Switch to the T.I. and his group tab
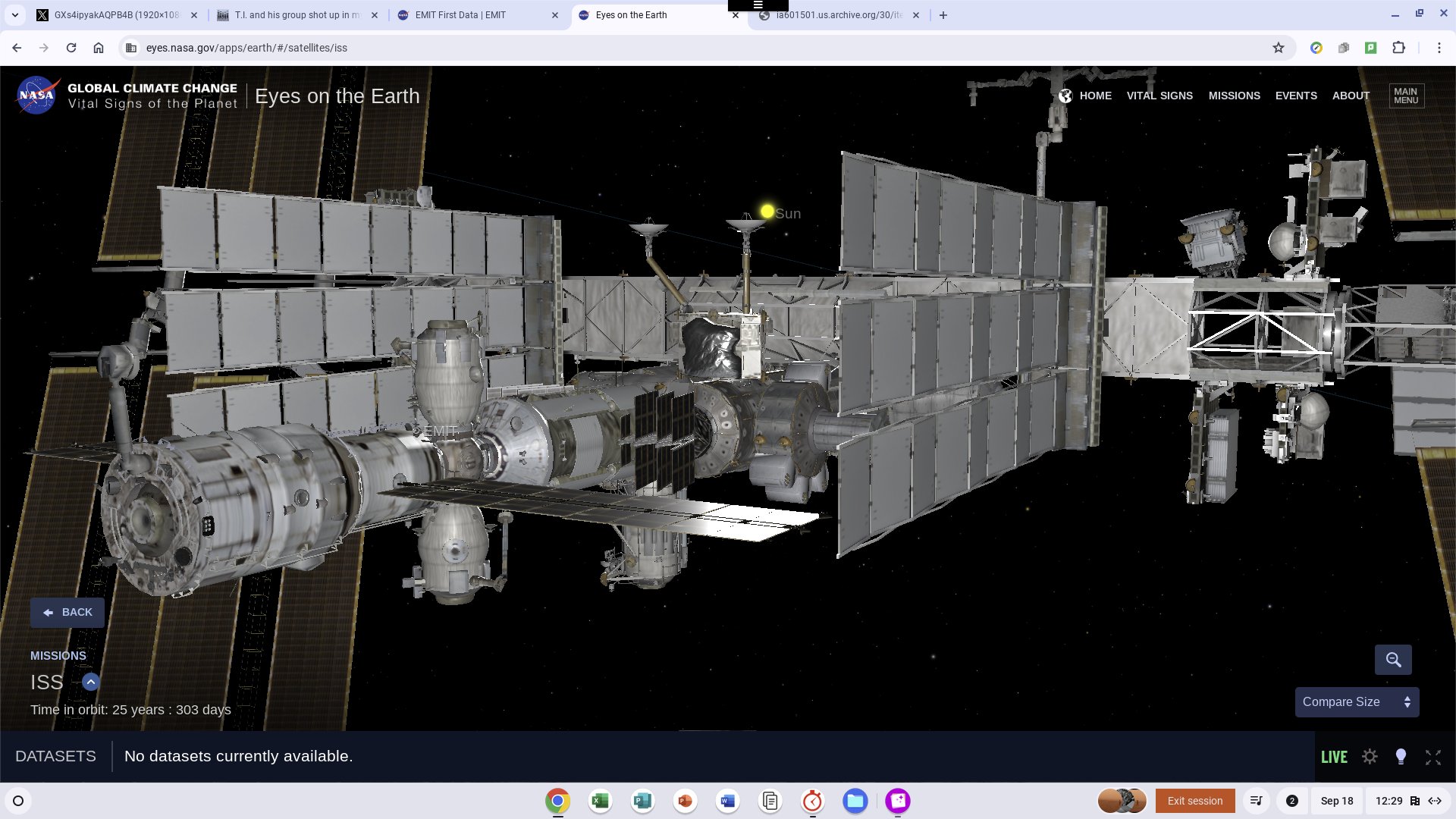 pyautogui.click(x=297, y=15)
